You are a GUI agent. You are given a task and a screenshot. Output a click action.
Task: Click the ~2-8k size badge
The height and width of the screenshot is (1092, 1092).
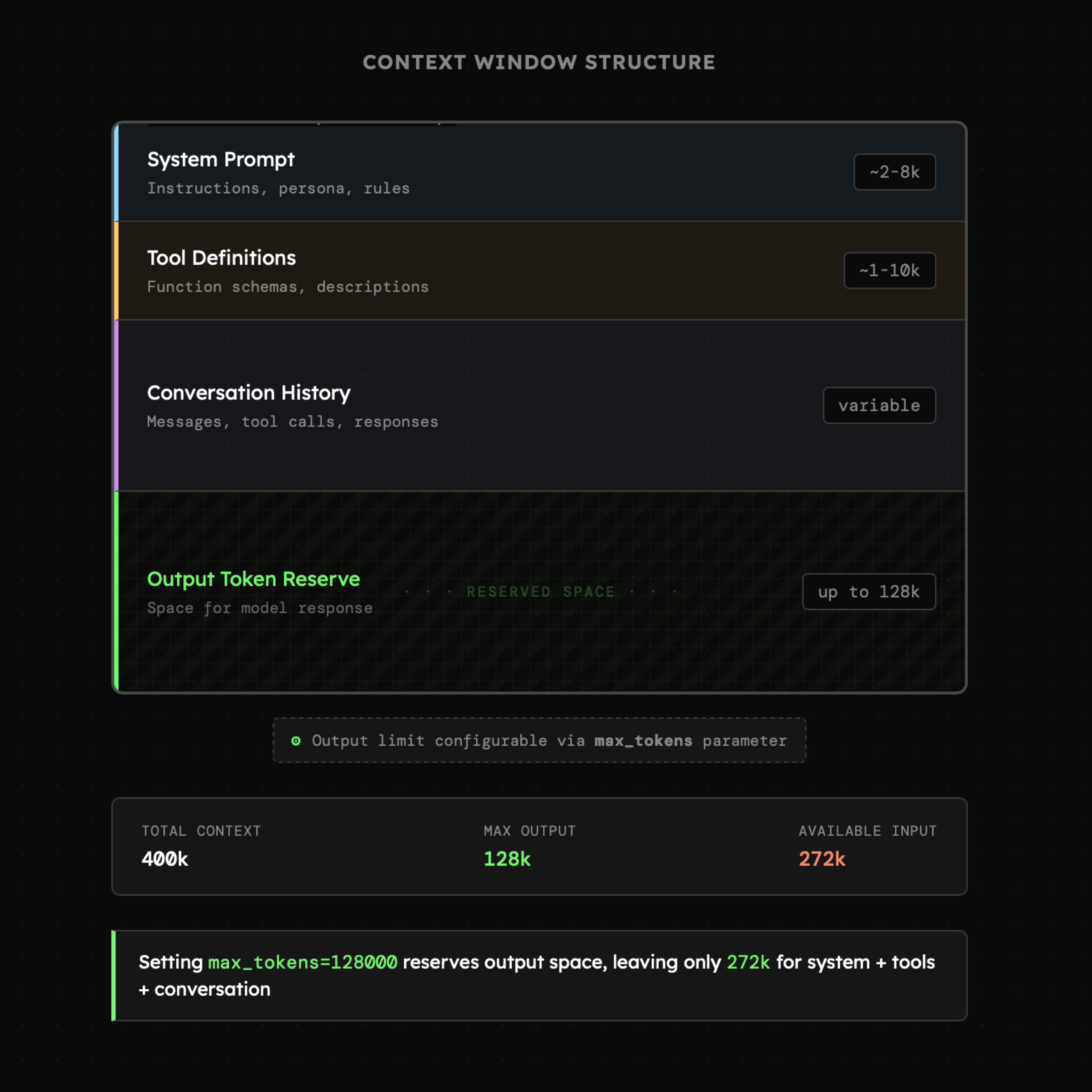[894, 172]
